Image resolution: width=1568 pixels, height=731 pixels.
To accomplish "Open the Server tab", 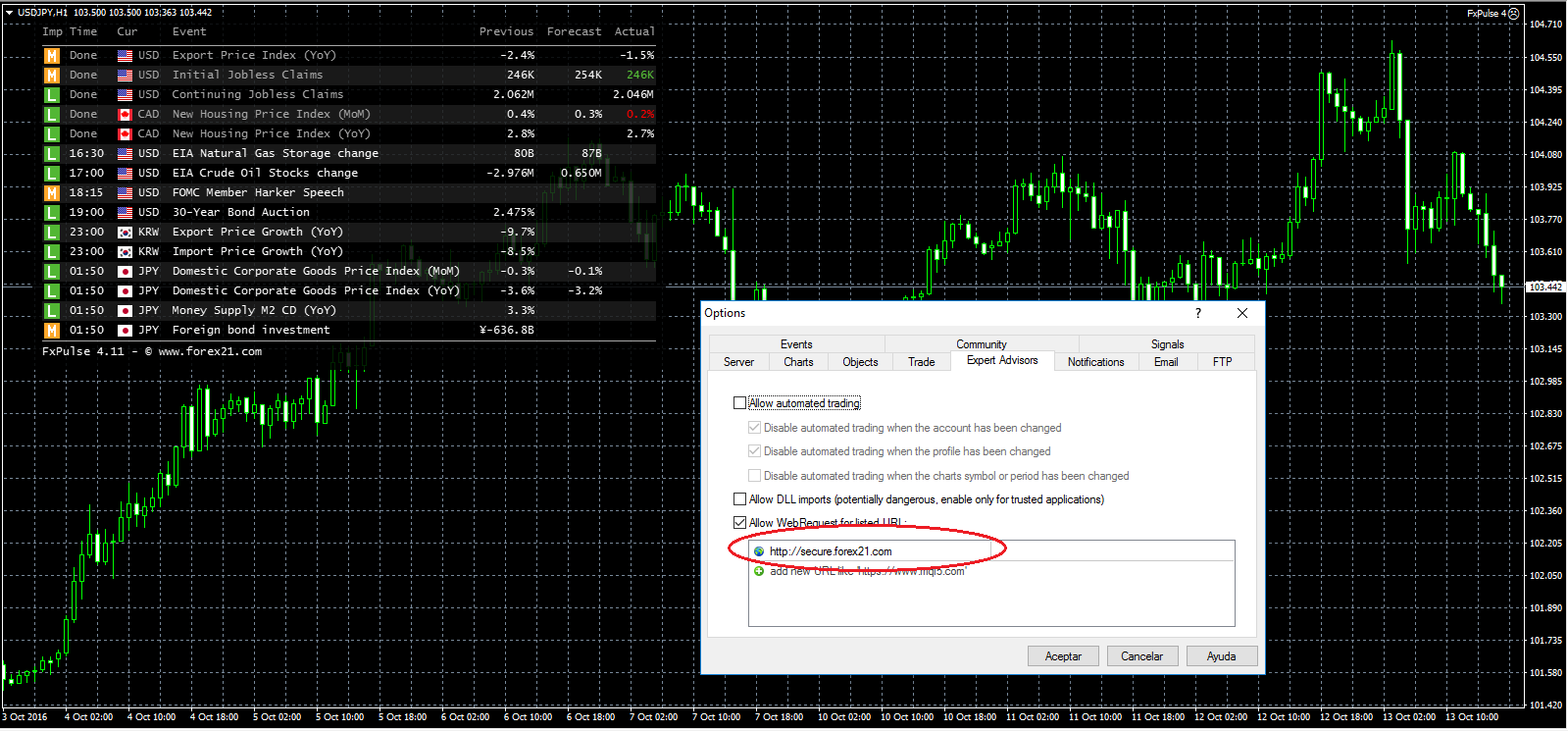I will [x=738, y=362].
